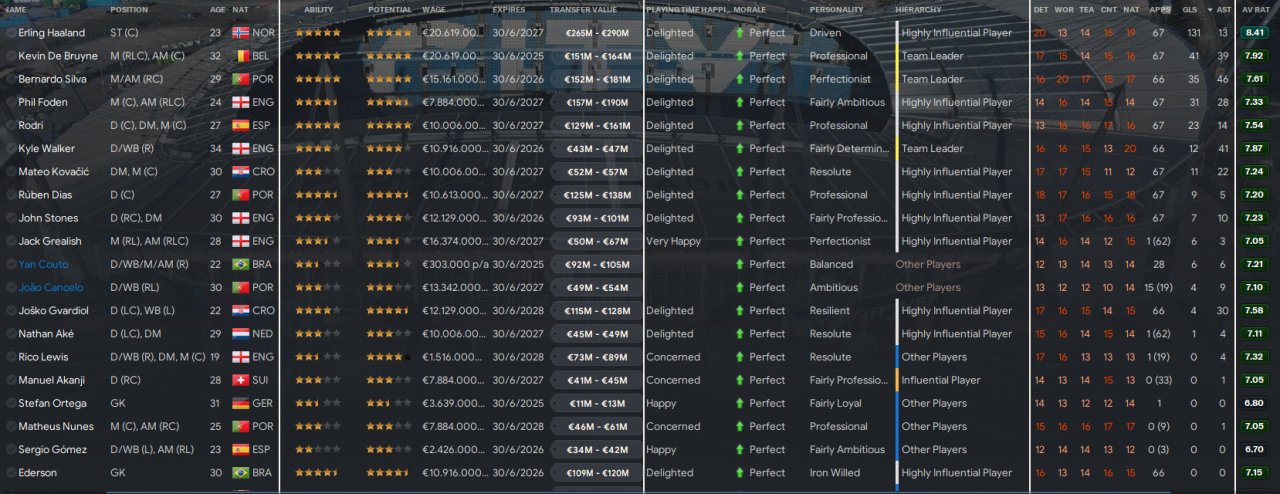Click Jack Grealish's Very Happy status
The height and width of the screenshot is (494, 1280).
tap(672, 241)
